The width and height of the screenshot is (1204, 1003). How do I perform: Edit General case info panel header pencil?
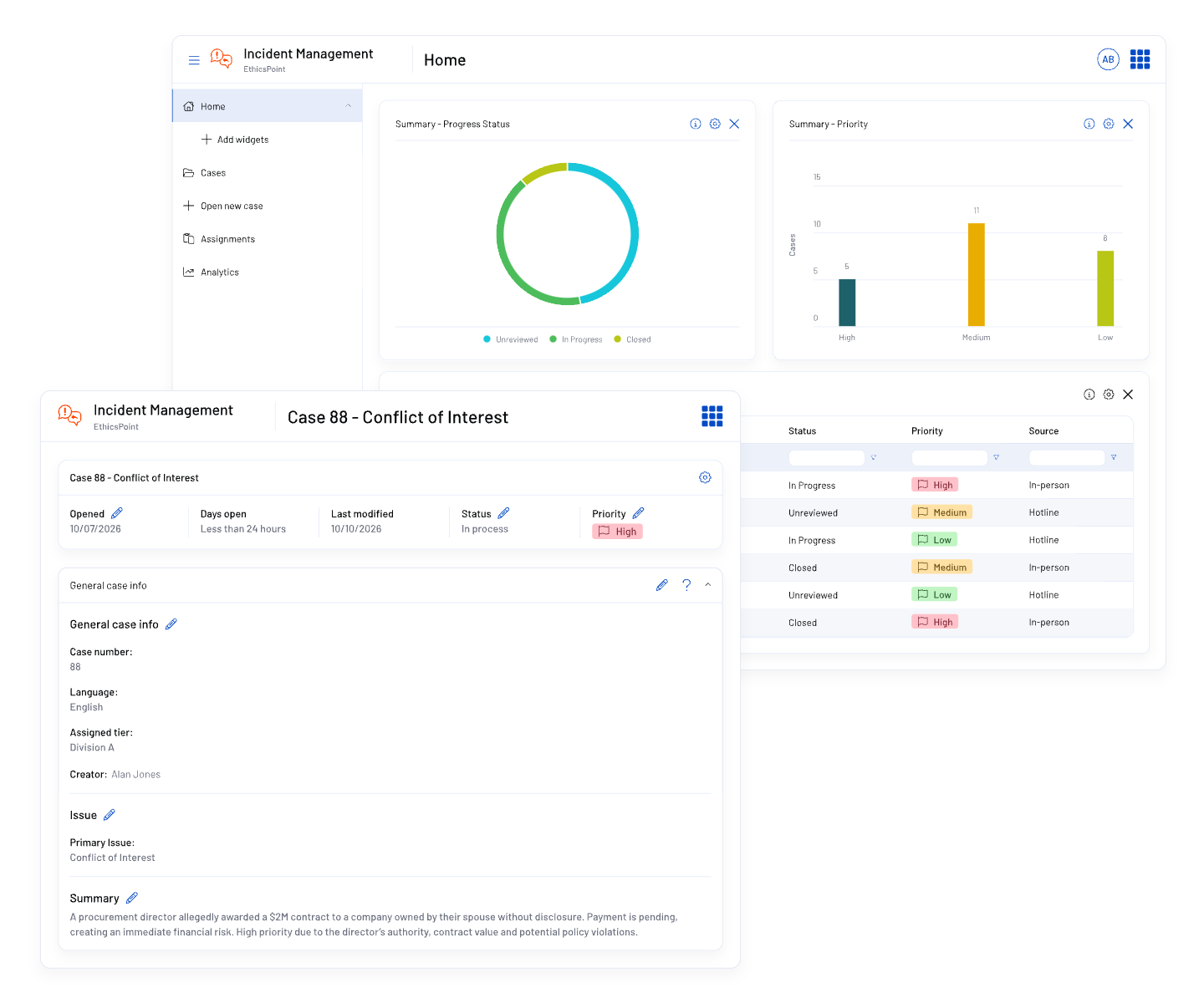[662, 585]
